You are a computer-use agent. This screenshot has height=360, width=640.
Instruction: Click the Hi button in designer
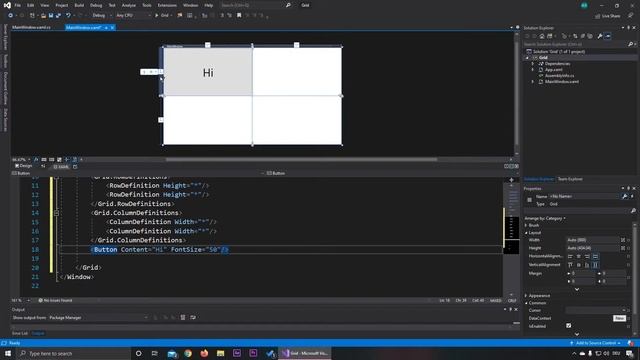[x=208, y=72]
